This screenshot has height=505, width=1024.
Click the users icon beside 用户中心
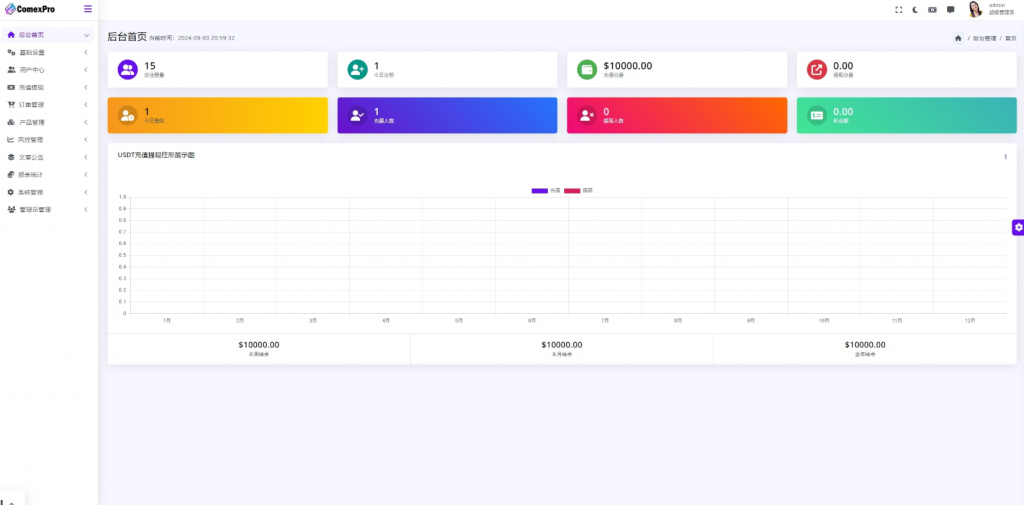[x=11, y=69]
